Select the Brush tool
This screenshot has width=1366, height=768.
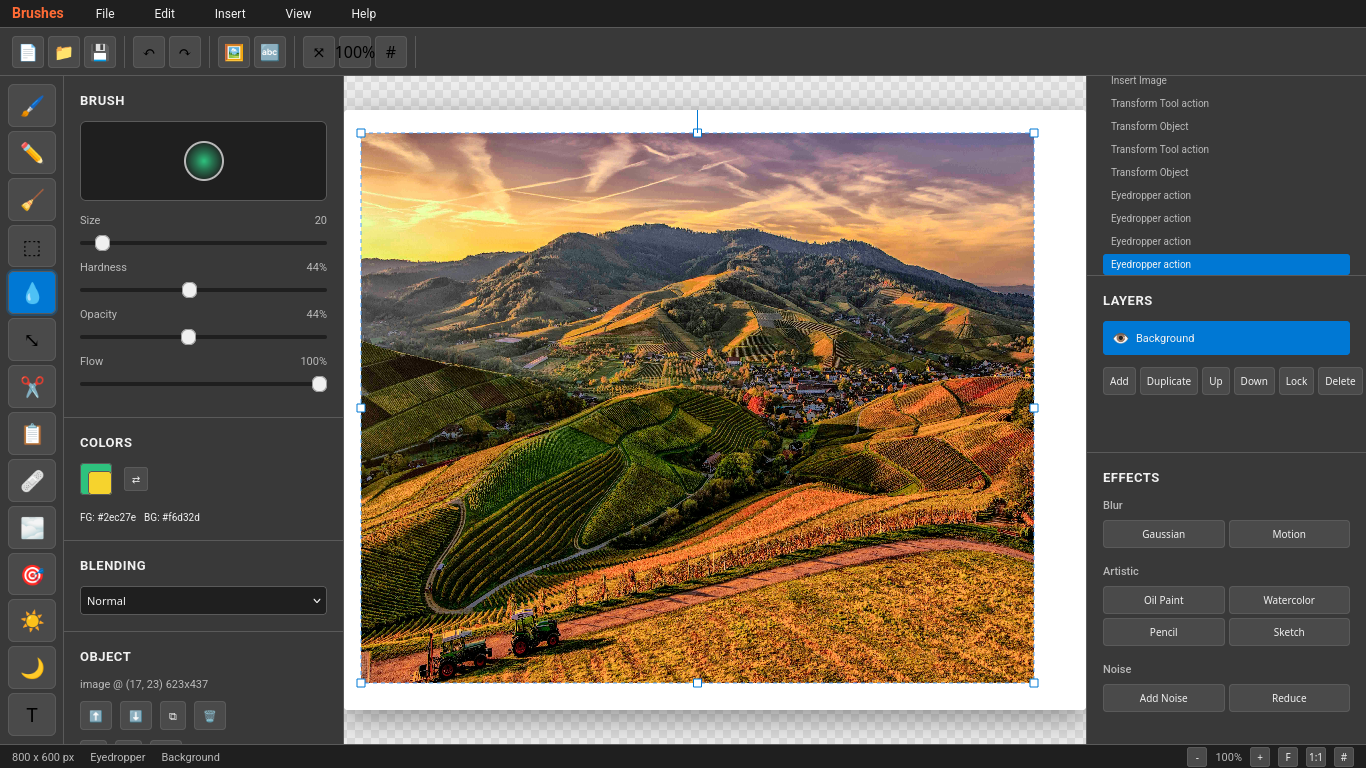pyautogui.click(x=31, y=105)
